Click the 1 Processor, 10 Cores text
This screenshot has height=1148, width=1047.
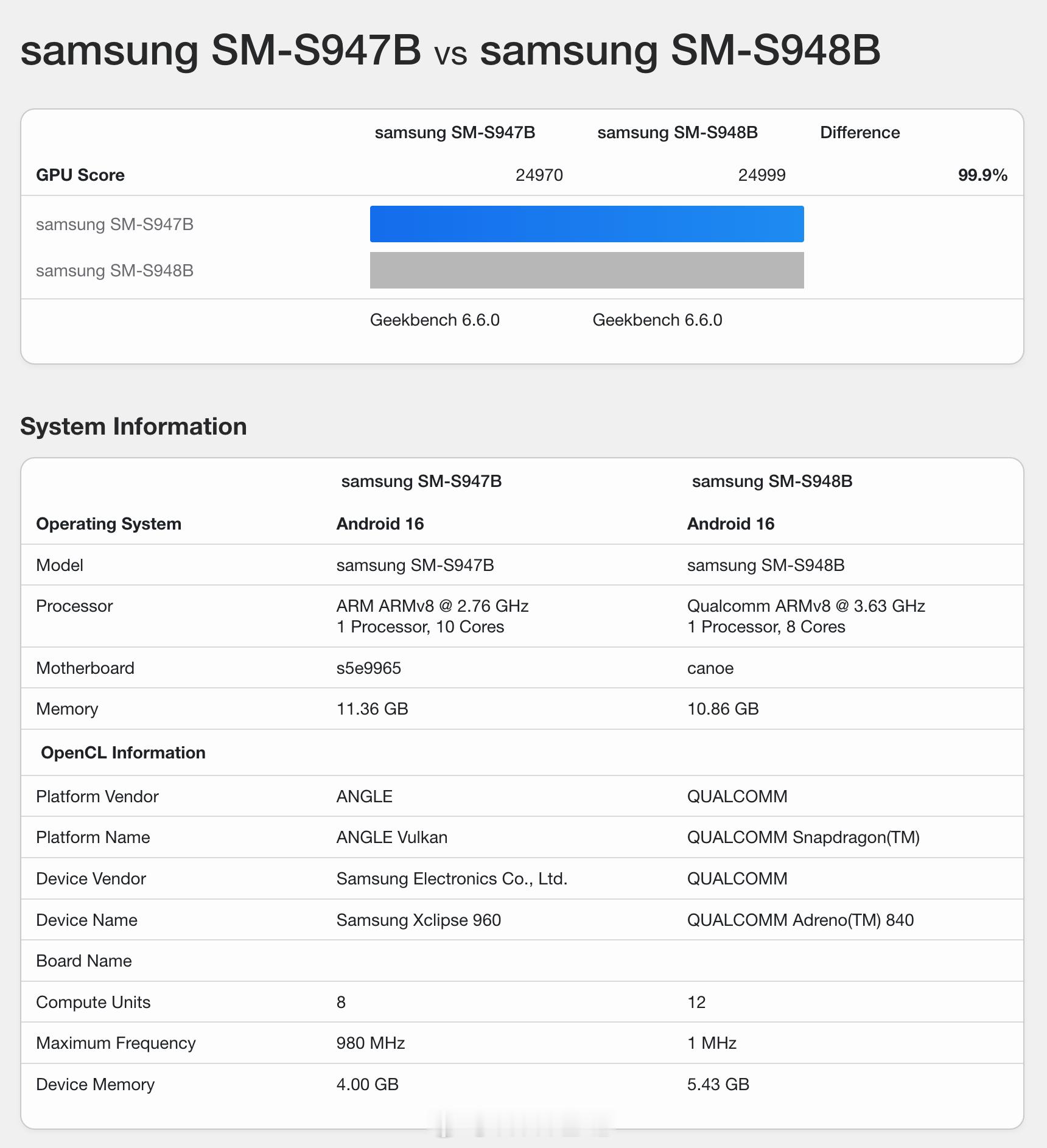point(420,627)
